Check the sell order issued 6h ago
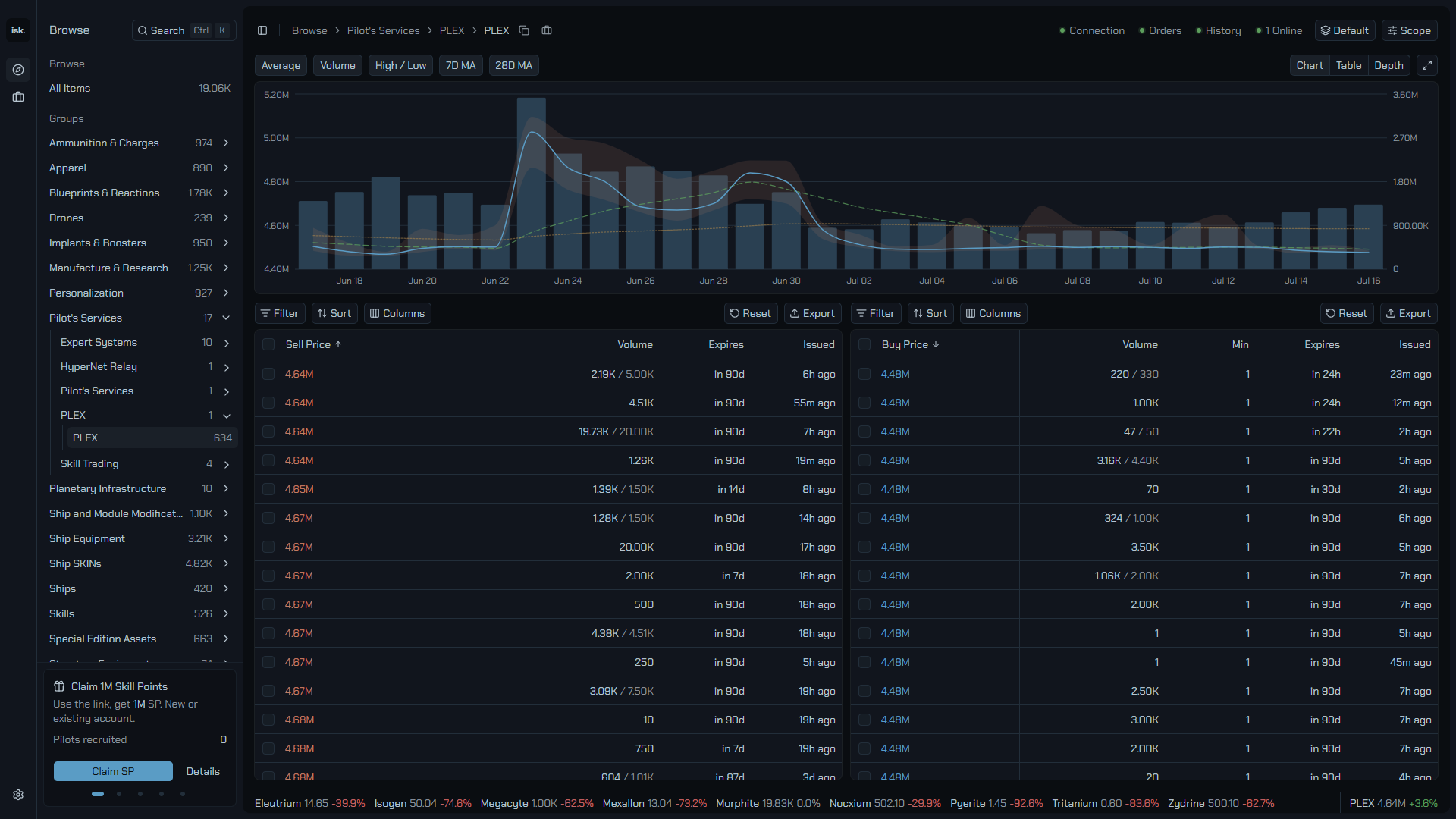The height and width of the screenshot is (819, 1456). 268,374
